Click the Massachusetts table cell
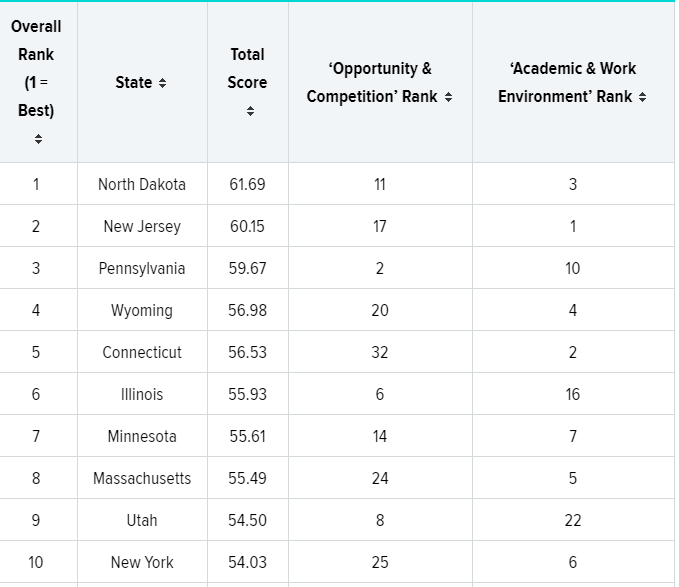This screenshot has width=679, height=587. coord(142,478)
